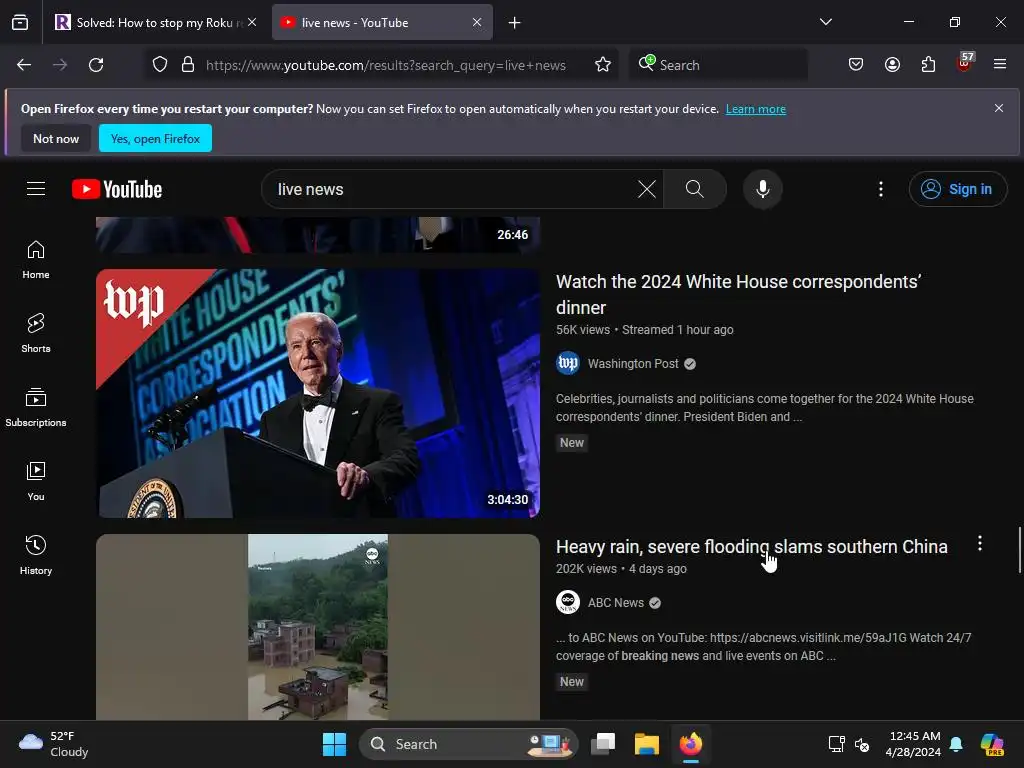
Task: Open Firefox tracking protection shield
Action: tap(160, 65)
